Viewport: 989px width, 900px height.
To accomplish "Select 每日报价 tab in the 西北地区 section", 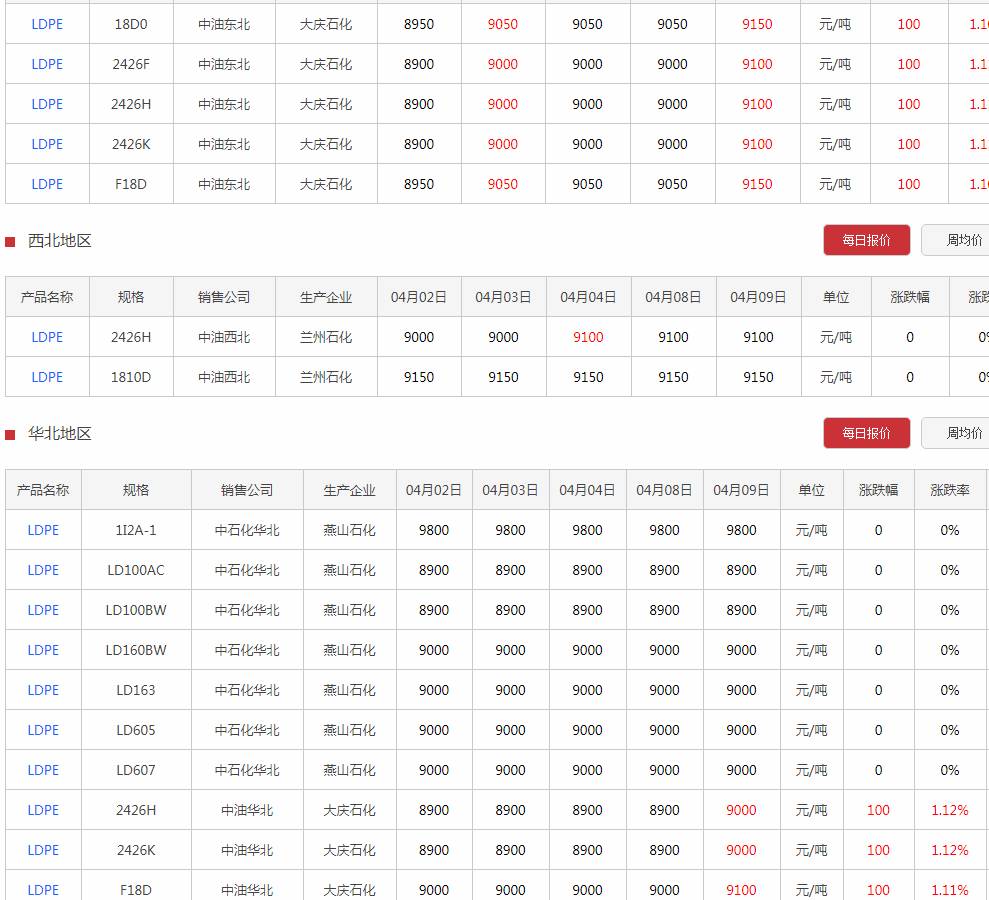I will pyautogui.click(x=866, y=240).
